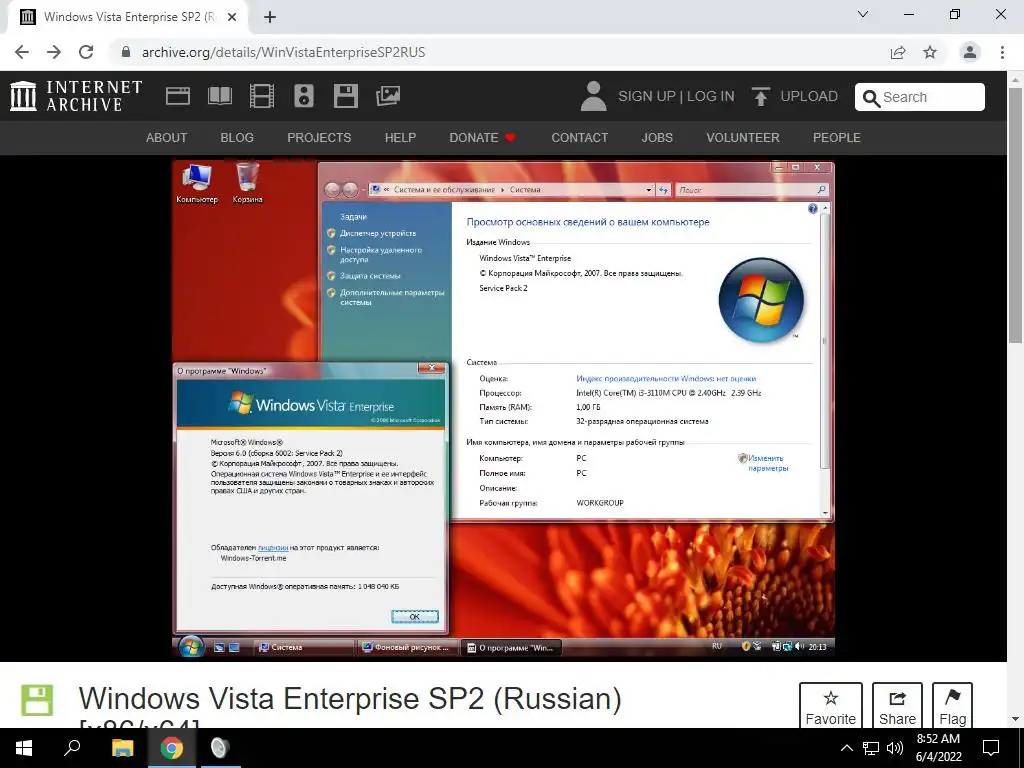Open VOLUNTEER menu item
Viewport: 1024px width, 768px height.
[x=743, y=138]
